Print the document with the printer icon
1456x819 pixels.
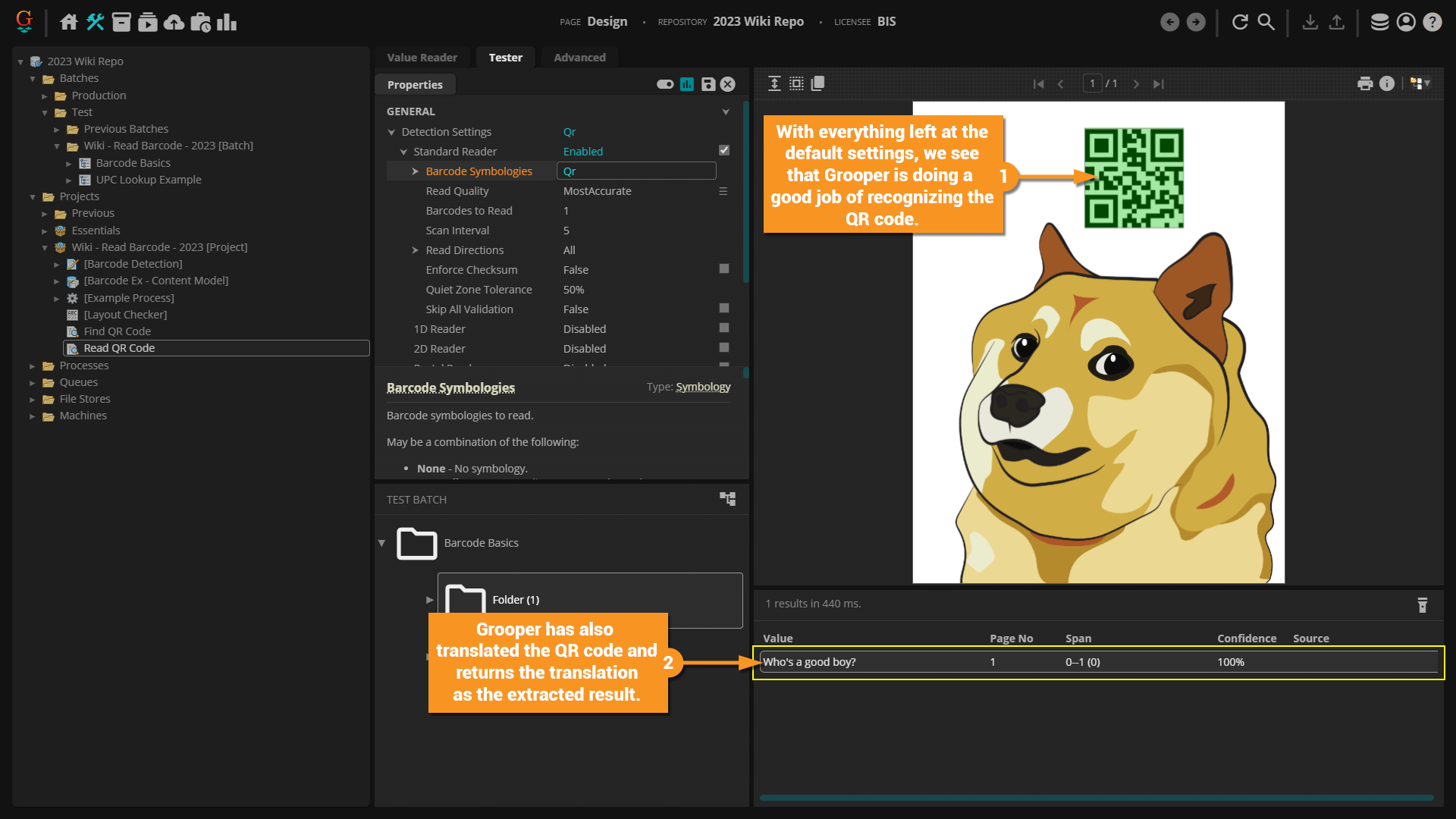[x=1365, y=83]
